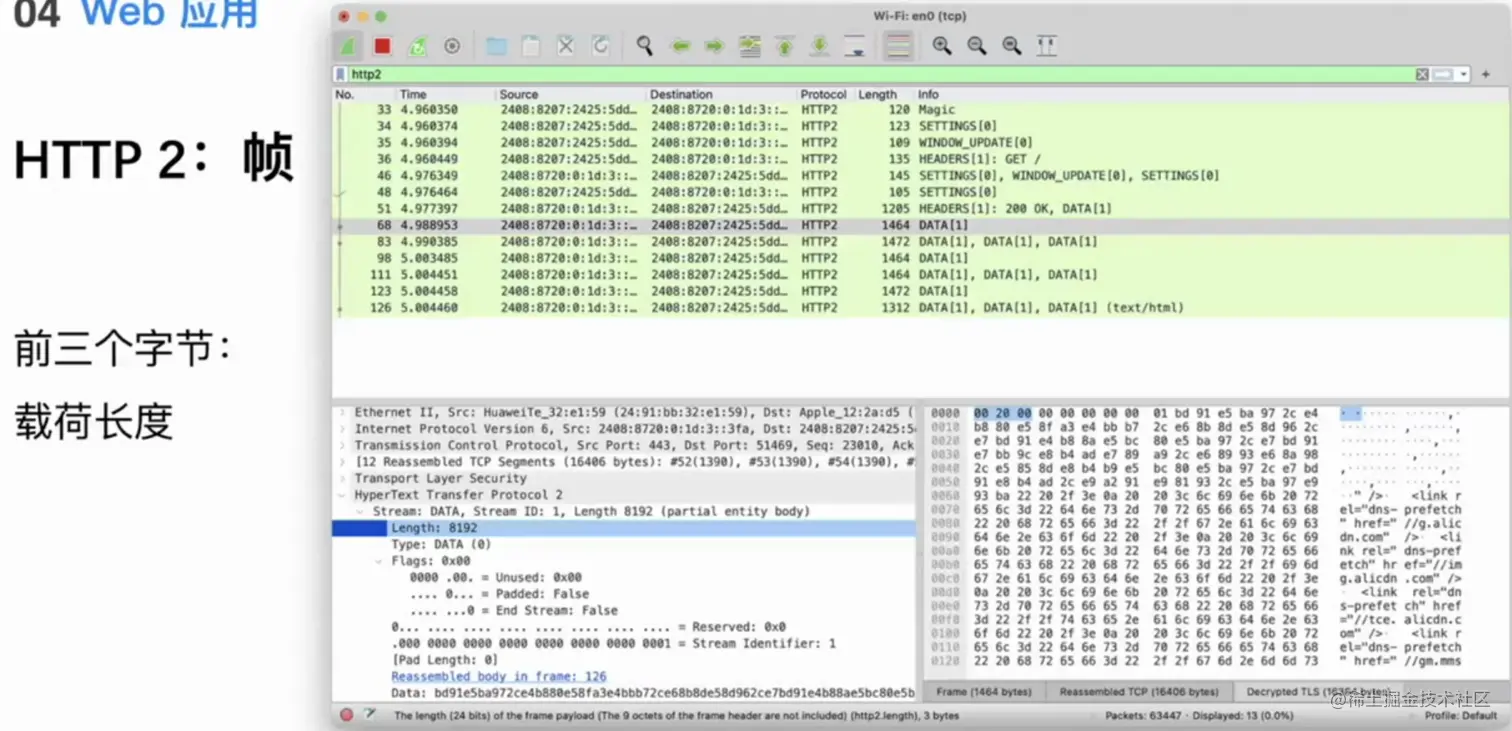
Task: Click the red expert info status circle
Action: [x=346, y=715]
